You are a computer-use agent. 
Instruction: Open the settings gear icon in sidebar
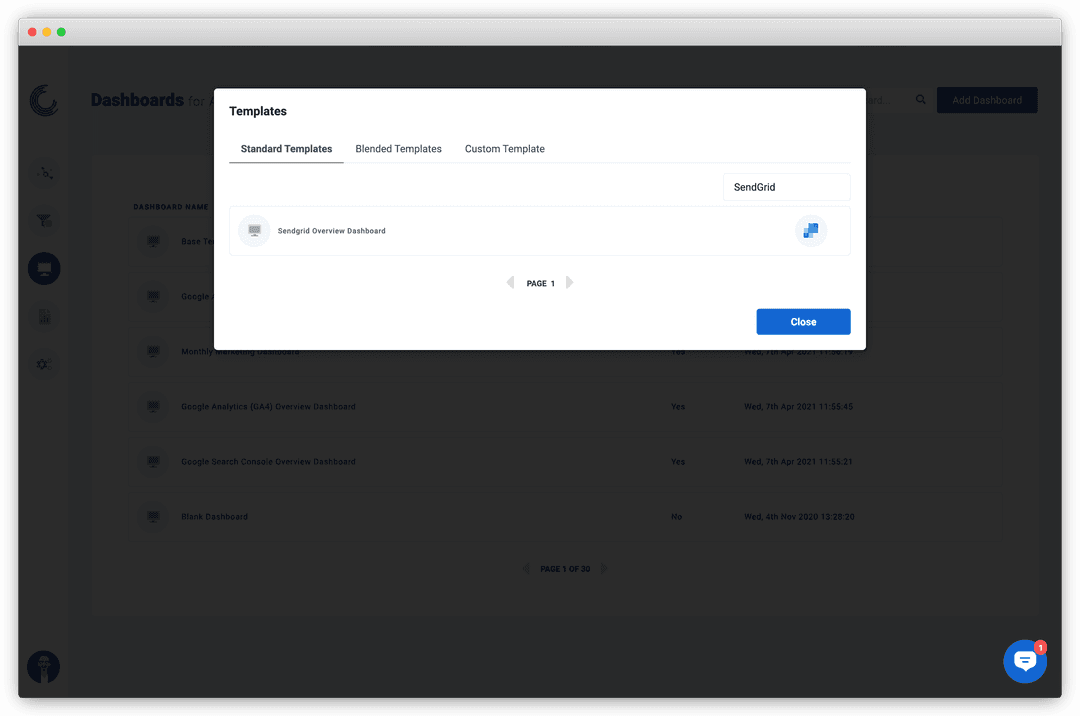point(44,364)
